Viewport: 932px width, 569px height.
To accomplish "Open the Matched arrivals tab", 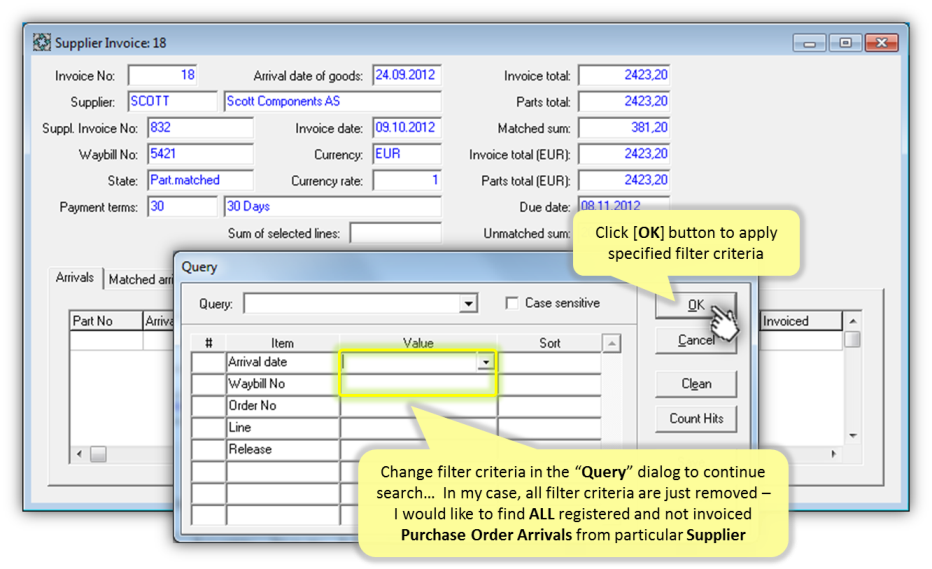I will point(140,280).
